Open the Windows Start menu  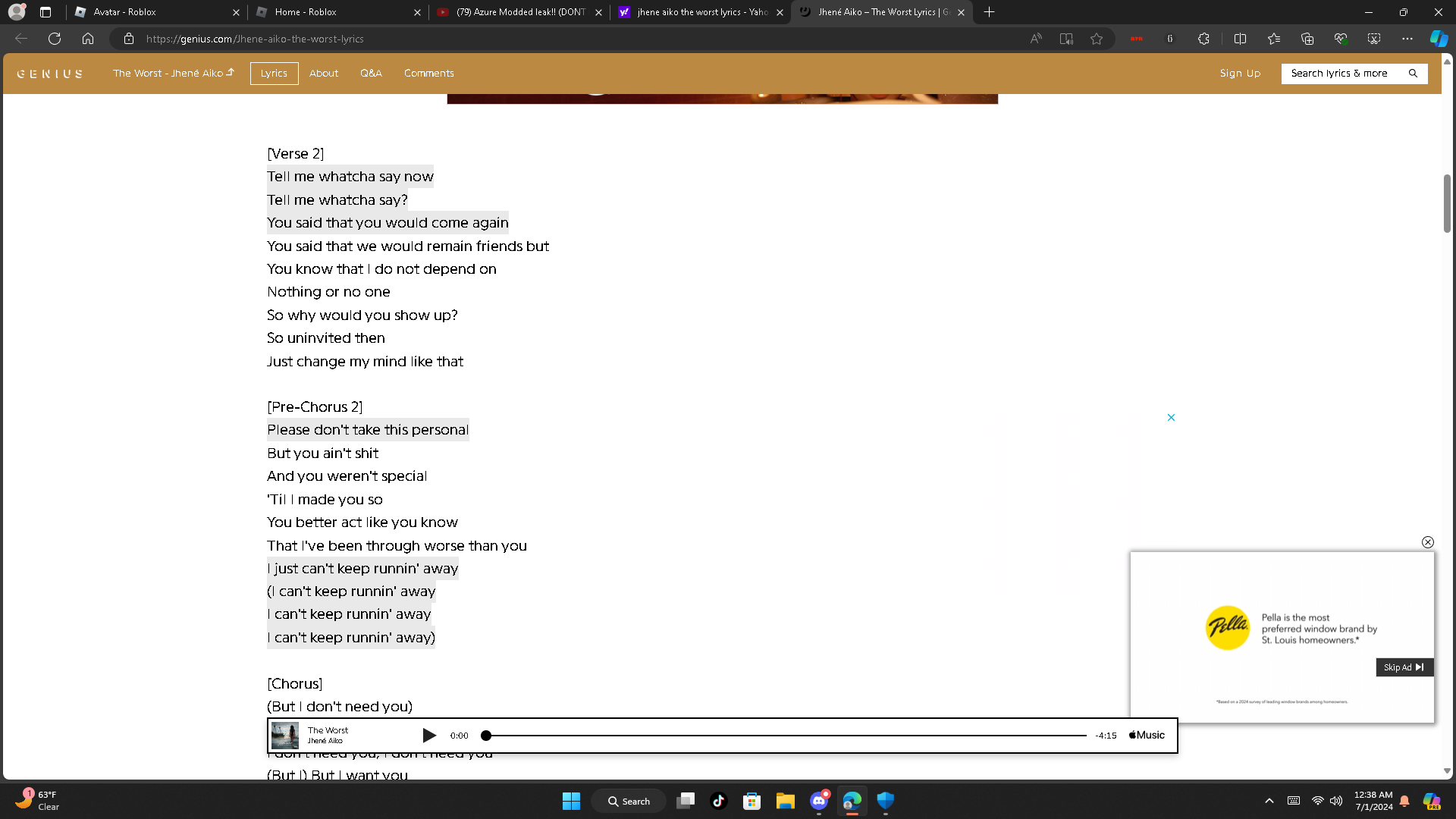(571, 801)
